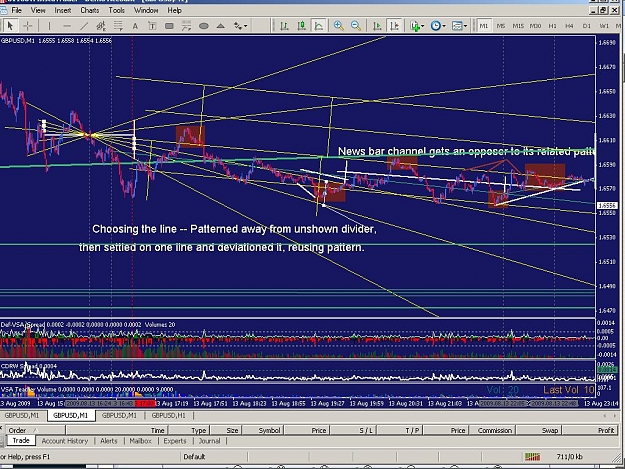
Task: Open the Charts menu
Action: click(90, 10)
